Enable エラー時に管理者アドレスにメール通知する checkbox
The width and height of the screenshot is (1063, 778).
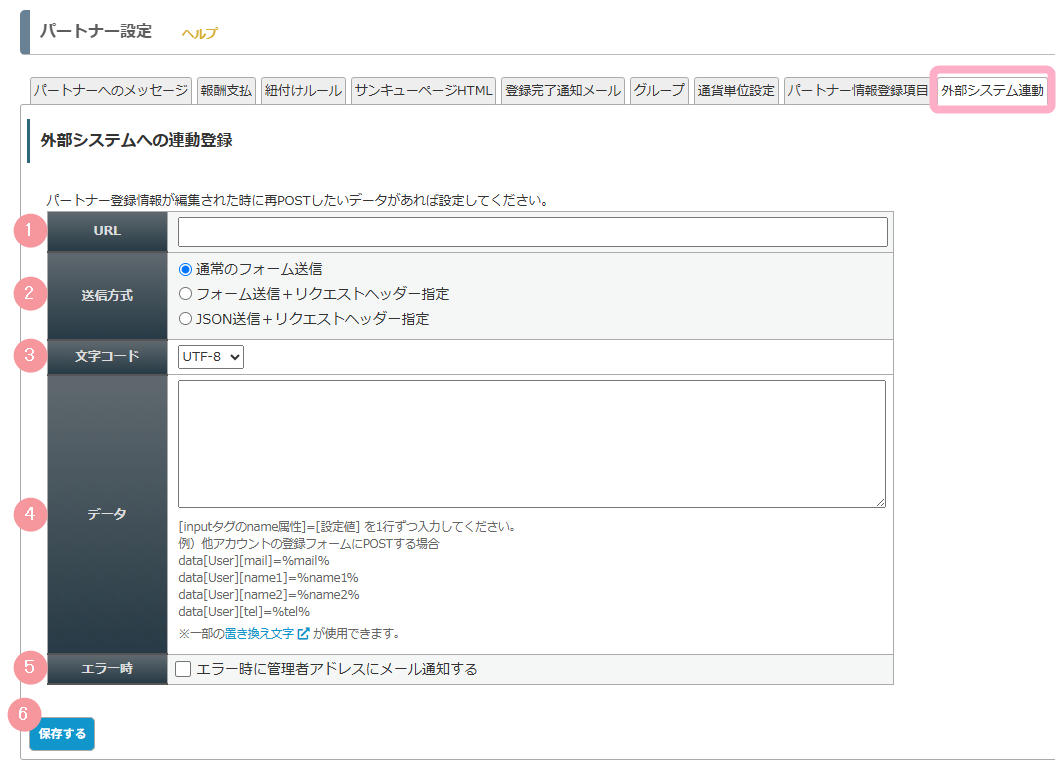pos(183,670)
